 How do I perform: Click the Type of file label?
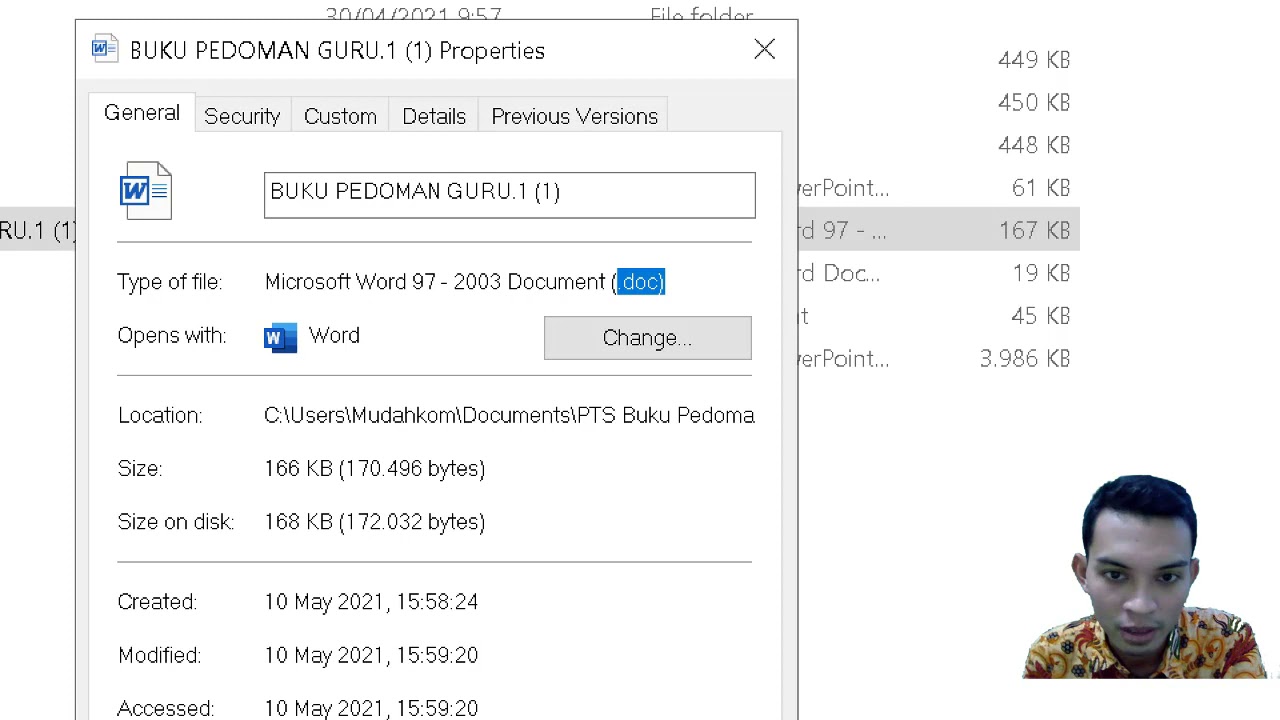(169, 282)
